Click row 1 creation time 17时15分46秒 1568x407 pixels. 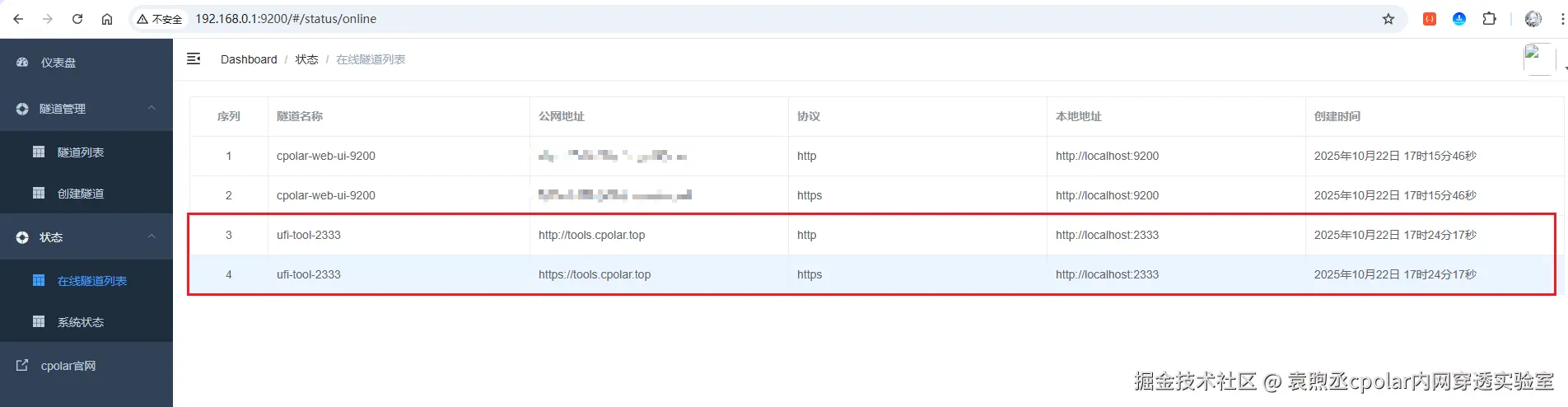pos(1395,156)
